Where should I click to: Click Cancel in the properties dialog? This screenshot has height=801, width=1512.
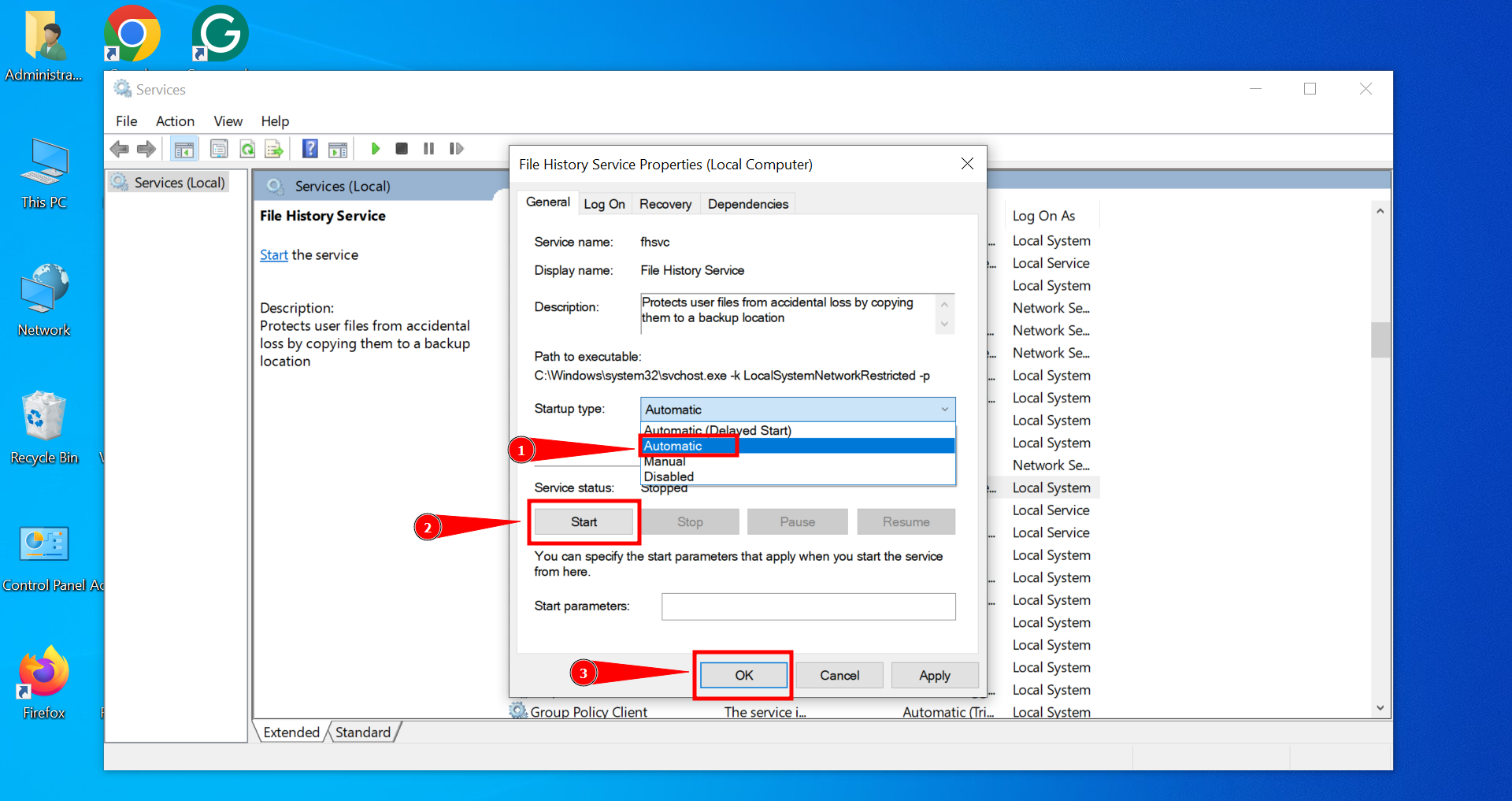pyautogui.click(x=839, y=676)
